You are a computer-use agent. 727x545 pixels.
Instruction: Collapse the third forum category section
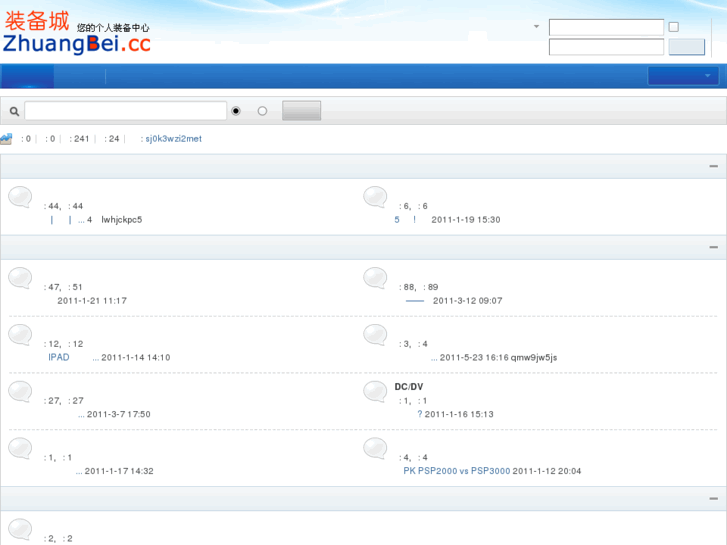(714, 499)
